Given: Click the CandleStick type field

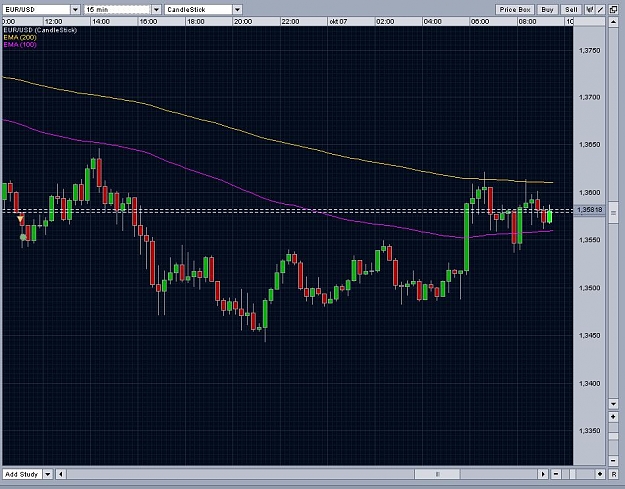Looking at the screenshot, I should (x=199, y=10).
